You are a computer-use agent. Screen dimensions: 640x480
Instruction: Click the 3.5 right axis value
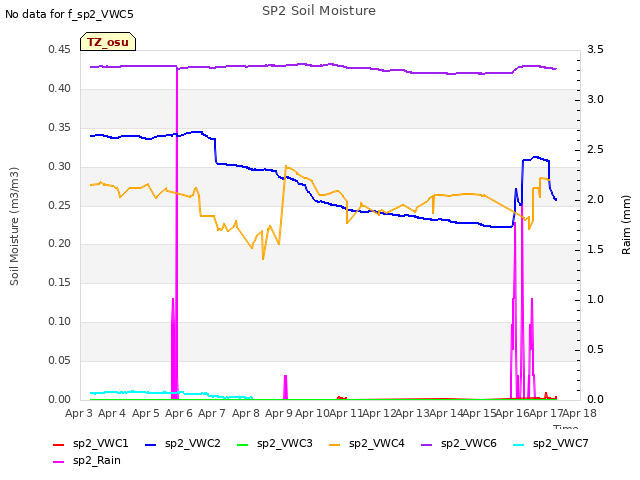pyautogui.click(x=595, y=50)
